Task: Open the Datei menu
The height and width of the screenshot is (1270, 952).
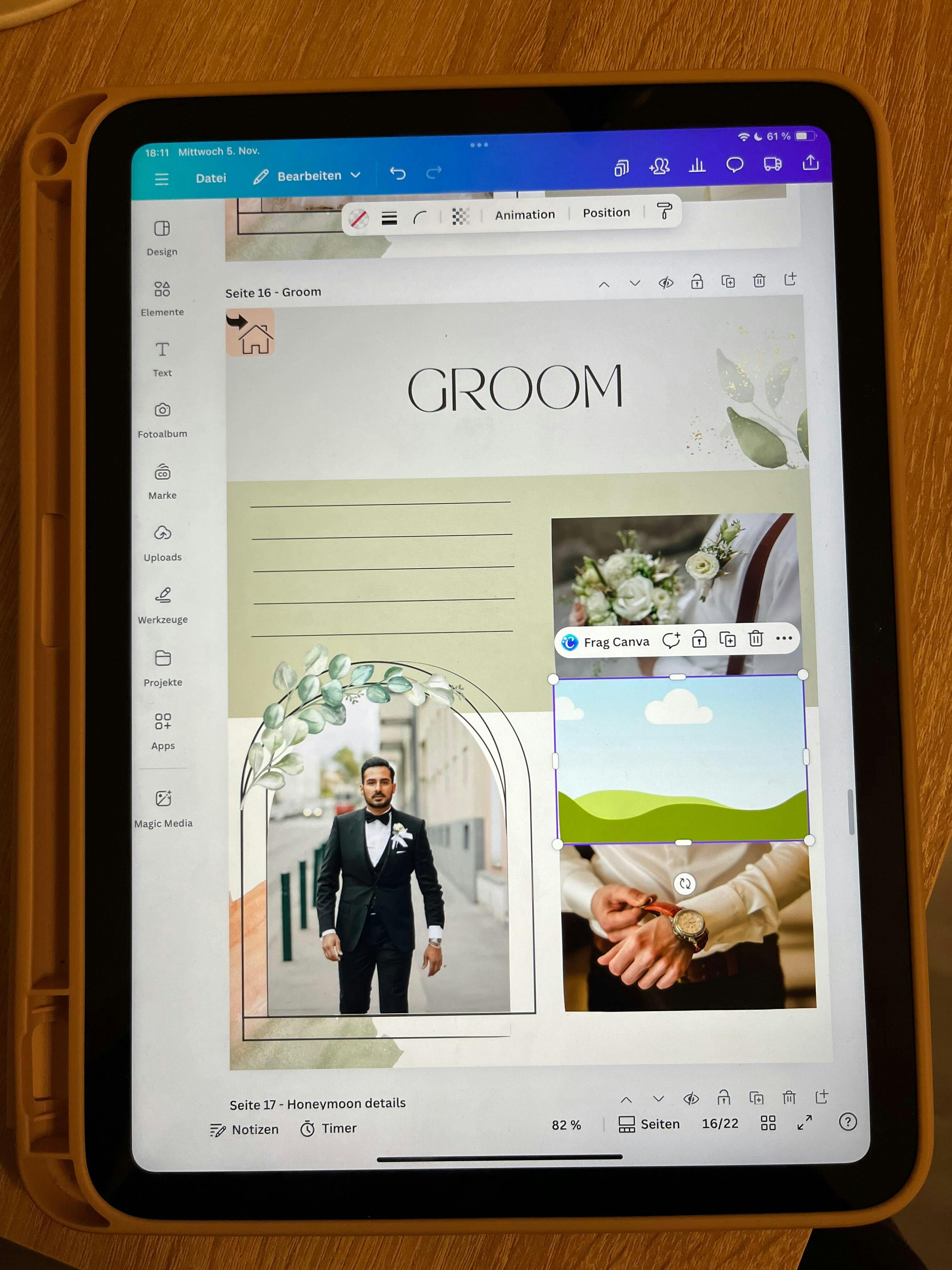Action: [x=211, y=178]
